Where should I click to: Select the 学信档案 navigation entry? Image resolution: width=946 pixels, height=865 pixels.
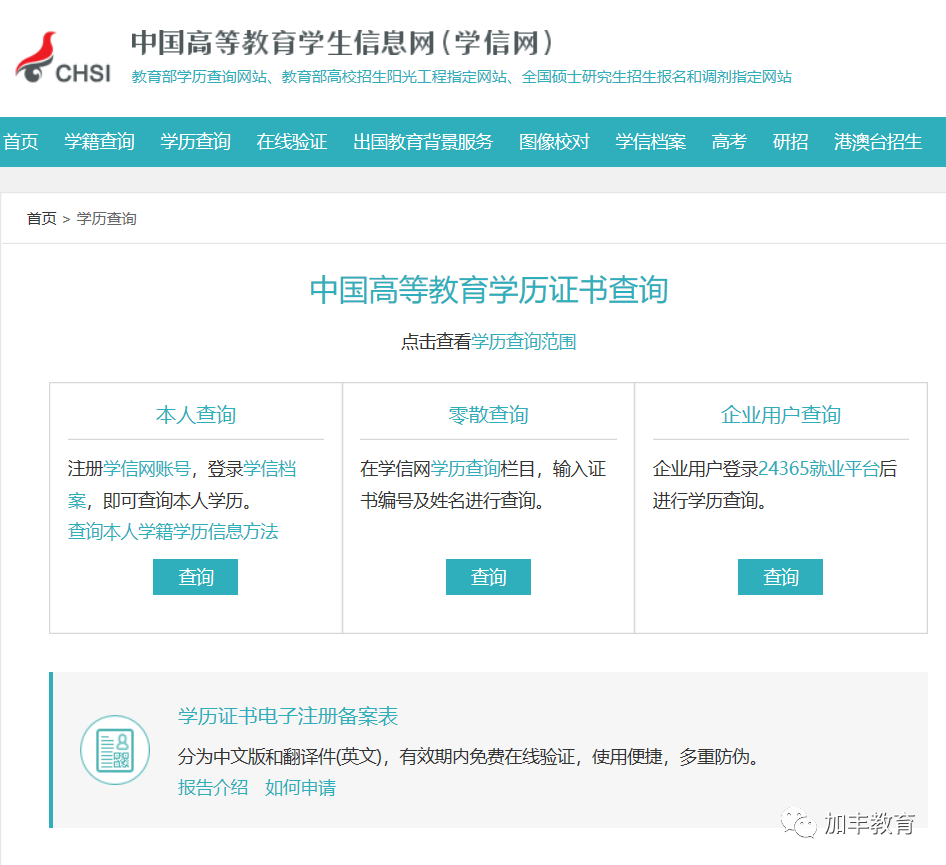[x=650, y=142]
